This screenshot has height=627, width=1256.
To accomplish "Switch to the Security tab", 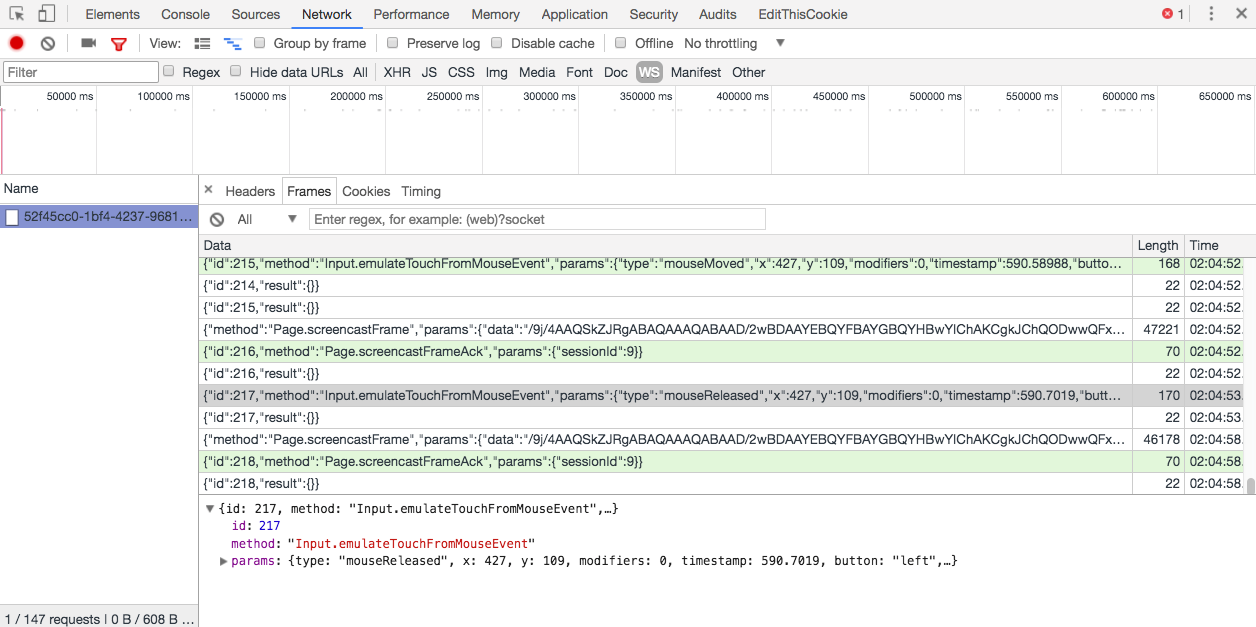I will pyautogui.click(x=654, y=14).
